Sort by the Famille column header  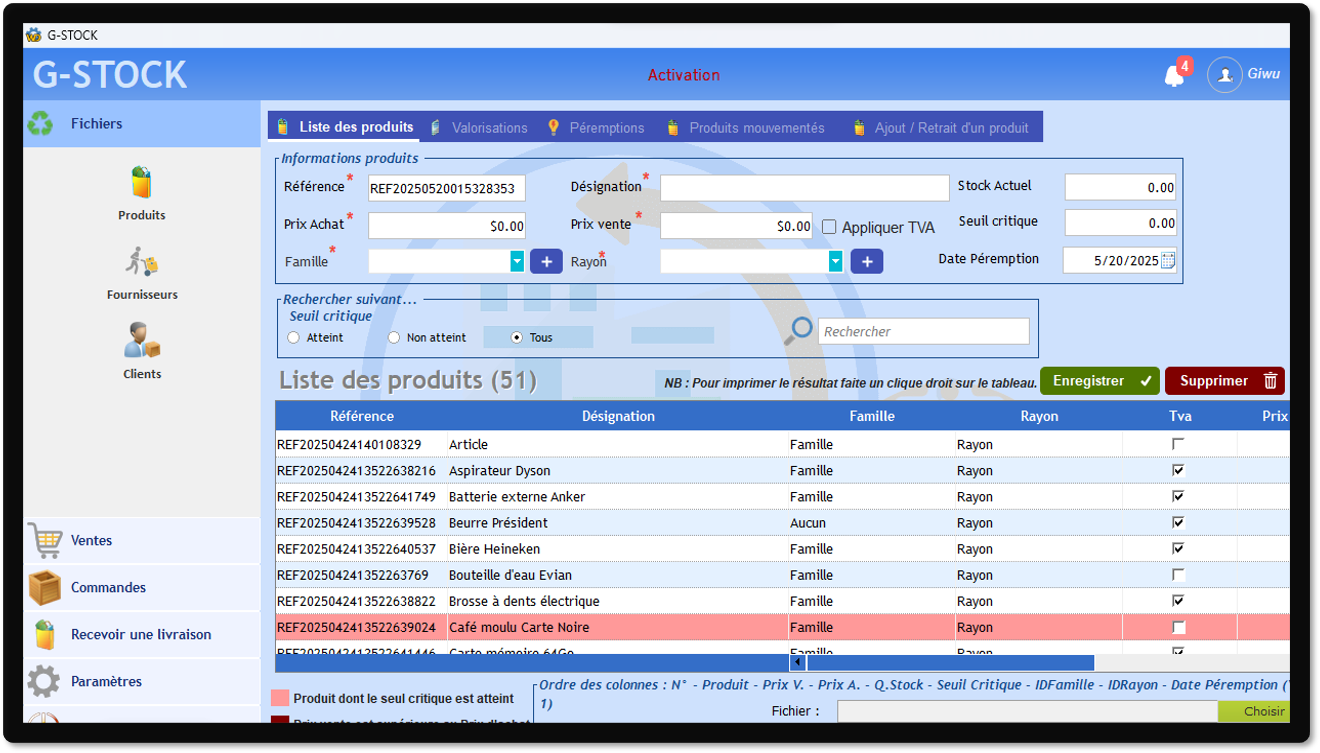[872, 416]
